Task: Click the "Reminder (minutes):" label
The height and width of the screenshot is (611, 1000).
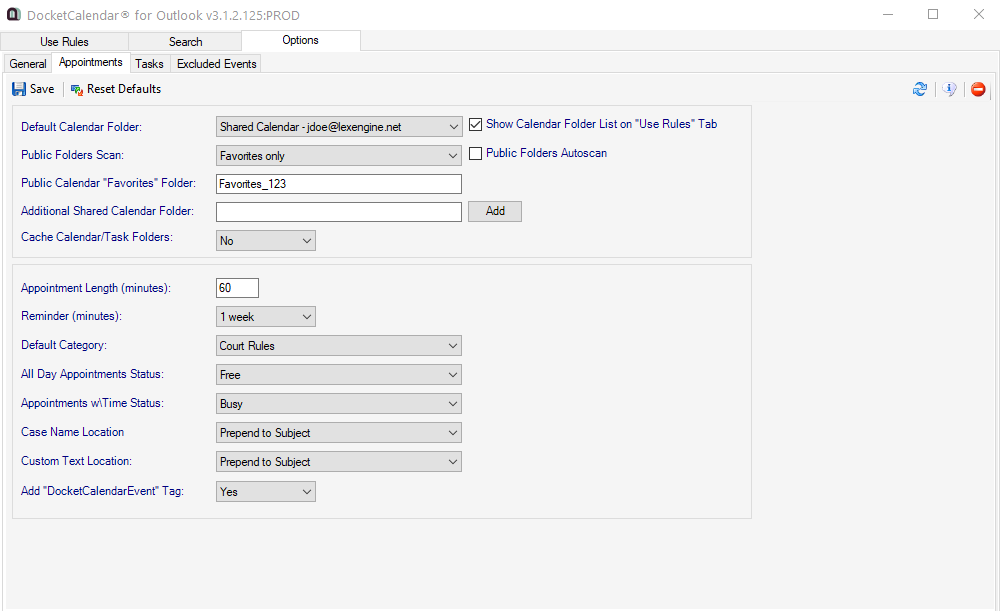Action: coord(71,316)
